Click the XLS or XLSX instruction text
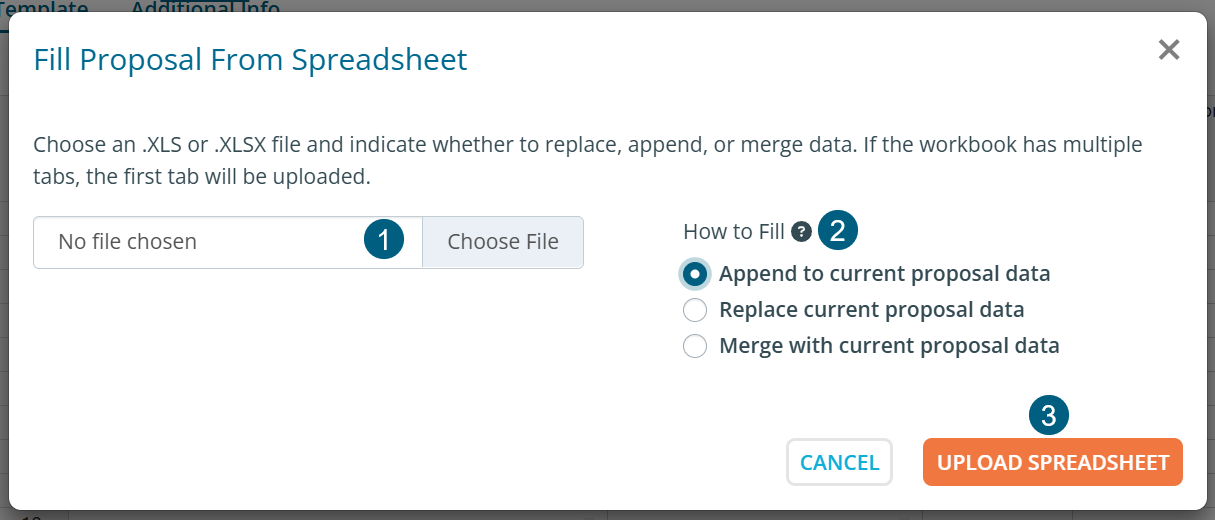The image size is (1215, 520). pyautogui.click(x=587, y=145)
